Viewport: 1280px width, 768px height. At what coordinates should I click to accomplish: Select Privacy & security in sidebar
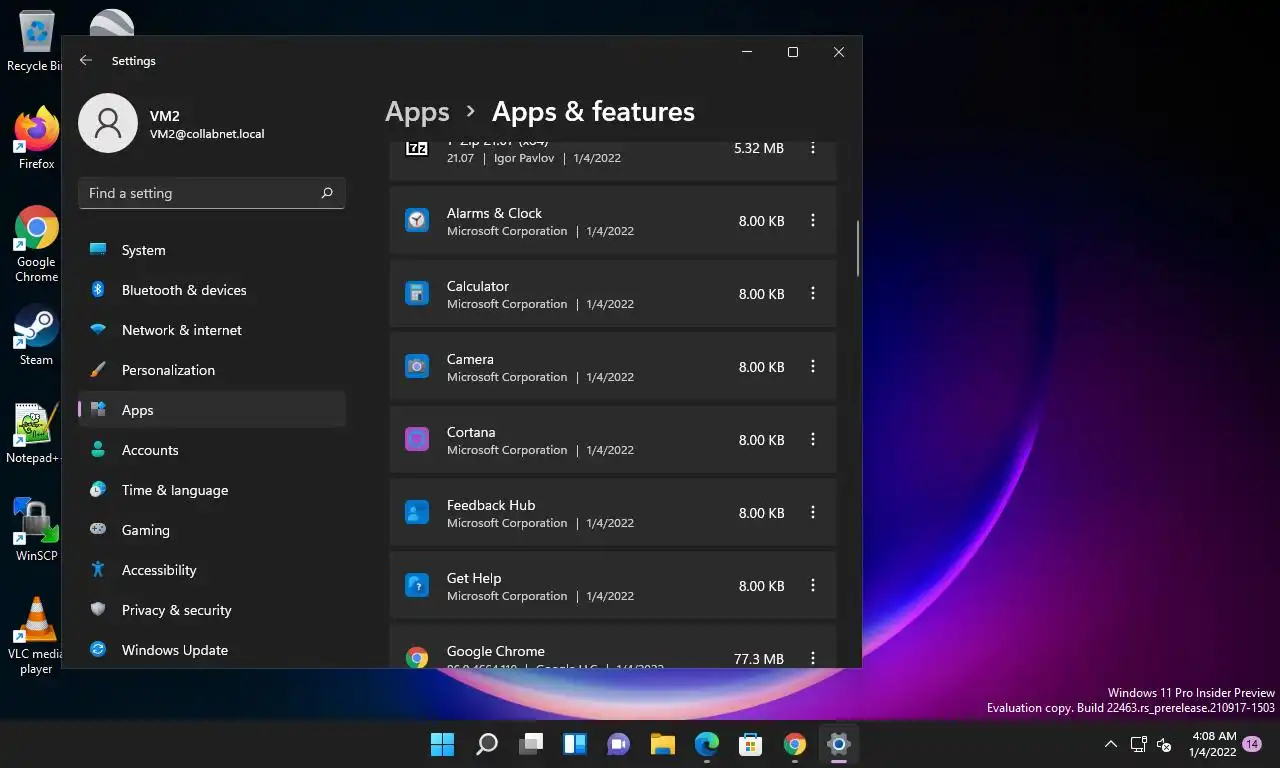pyautogui.click(x=212, y=610)
